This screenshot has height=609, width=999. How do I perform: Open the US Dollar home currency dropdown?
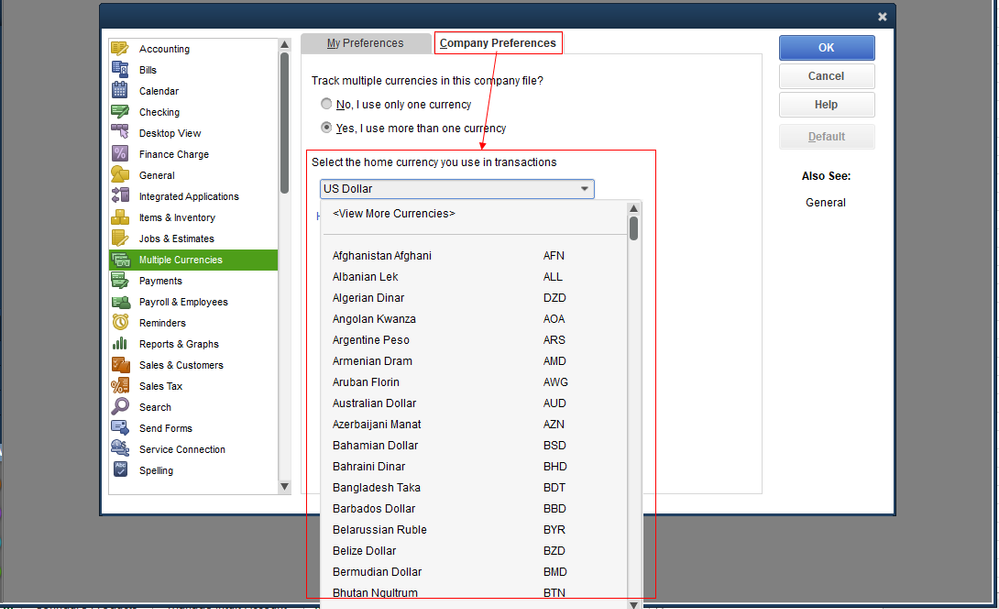point(457,189)
